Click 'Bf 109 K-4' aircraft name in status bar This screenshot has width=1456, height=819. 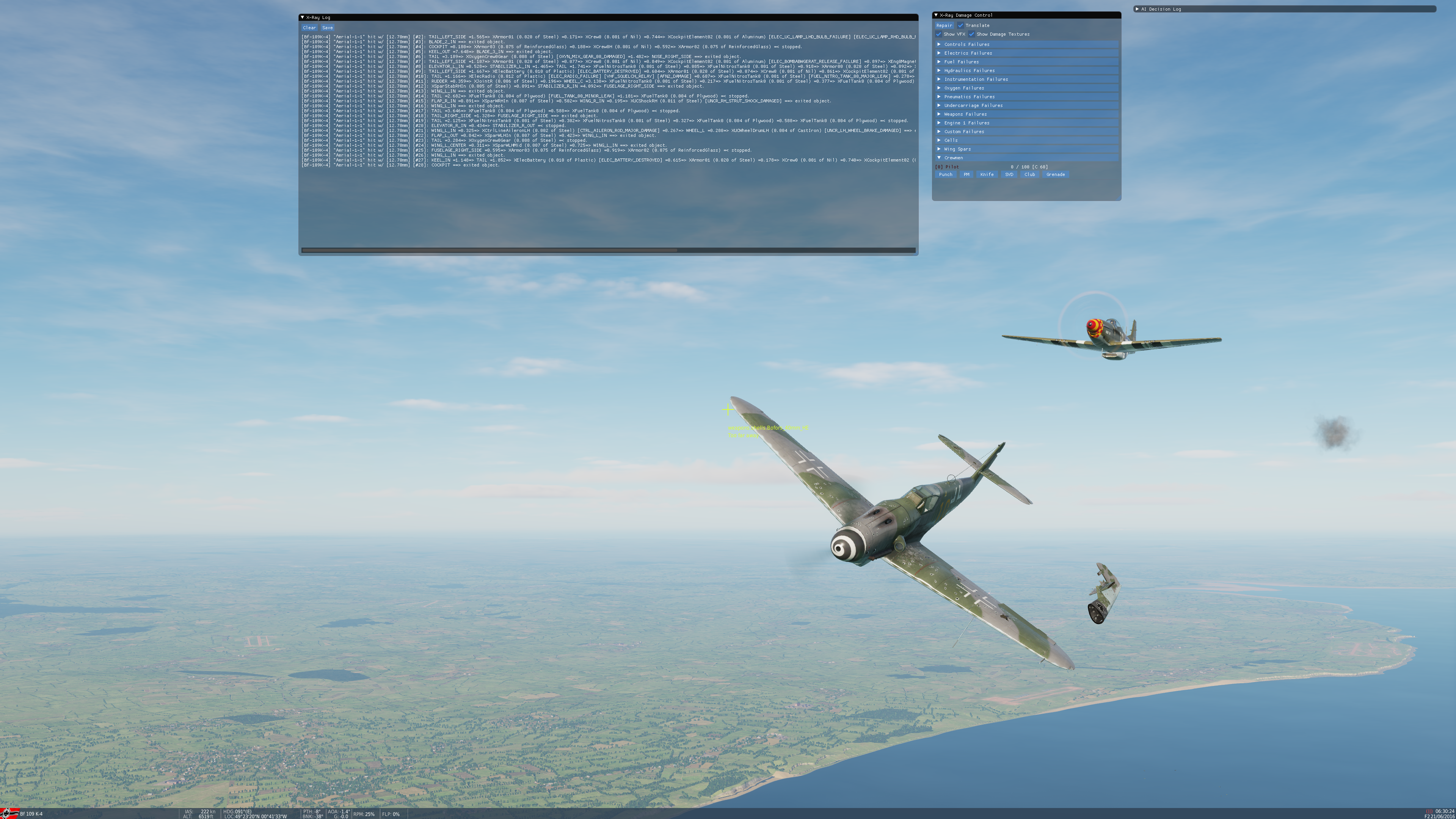tap(31, 814)
